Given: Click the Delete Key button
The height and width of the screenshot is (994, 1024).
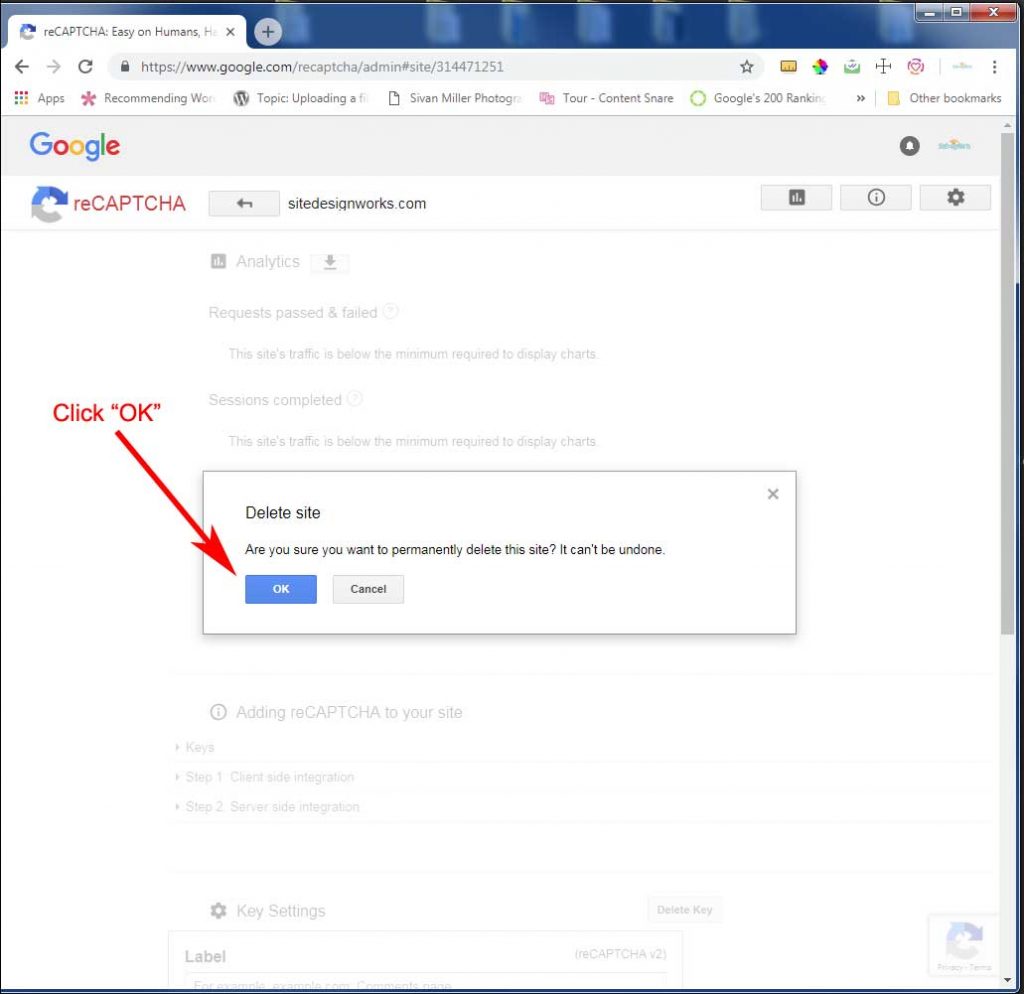Looking at the screenshot, I should pos(684,910).
